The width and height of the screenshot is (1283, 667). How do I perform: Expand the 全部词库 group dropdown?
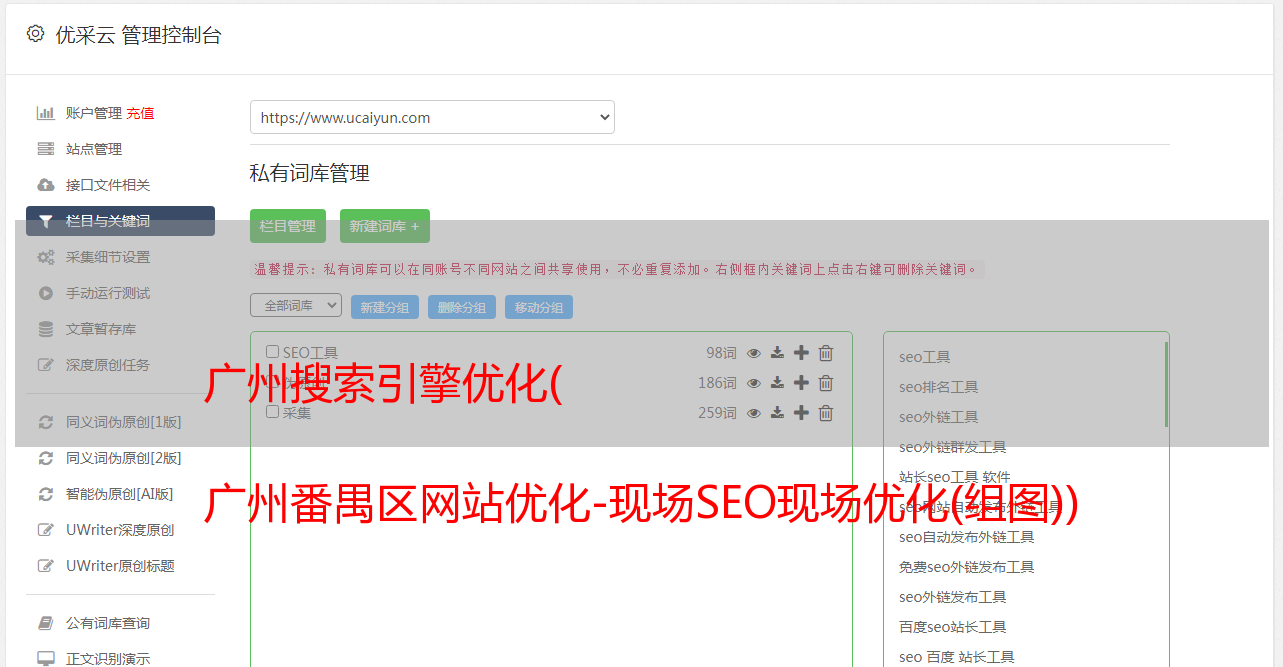[x=296, y=305]
